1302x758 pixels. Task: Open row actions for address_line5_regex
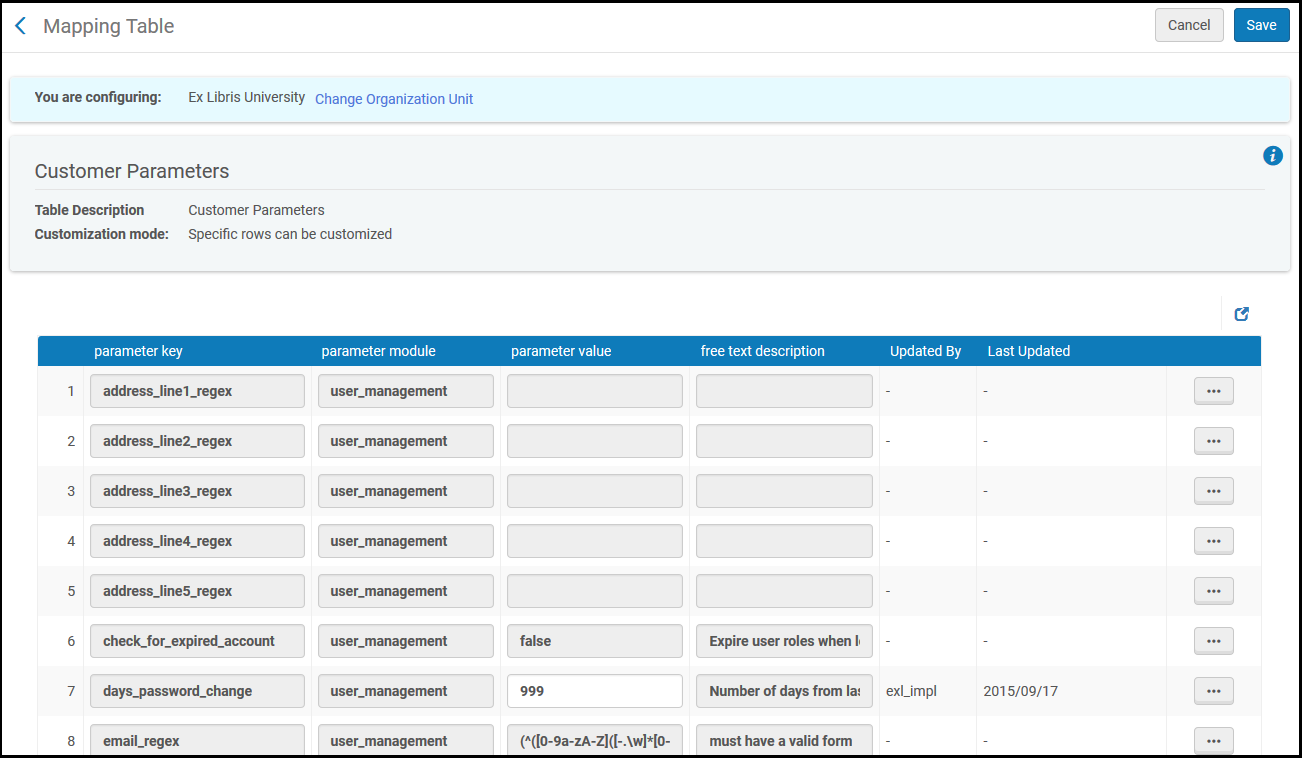1213,591
